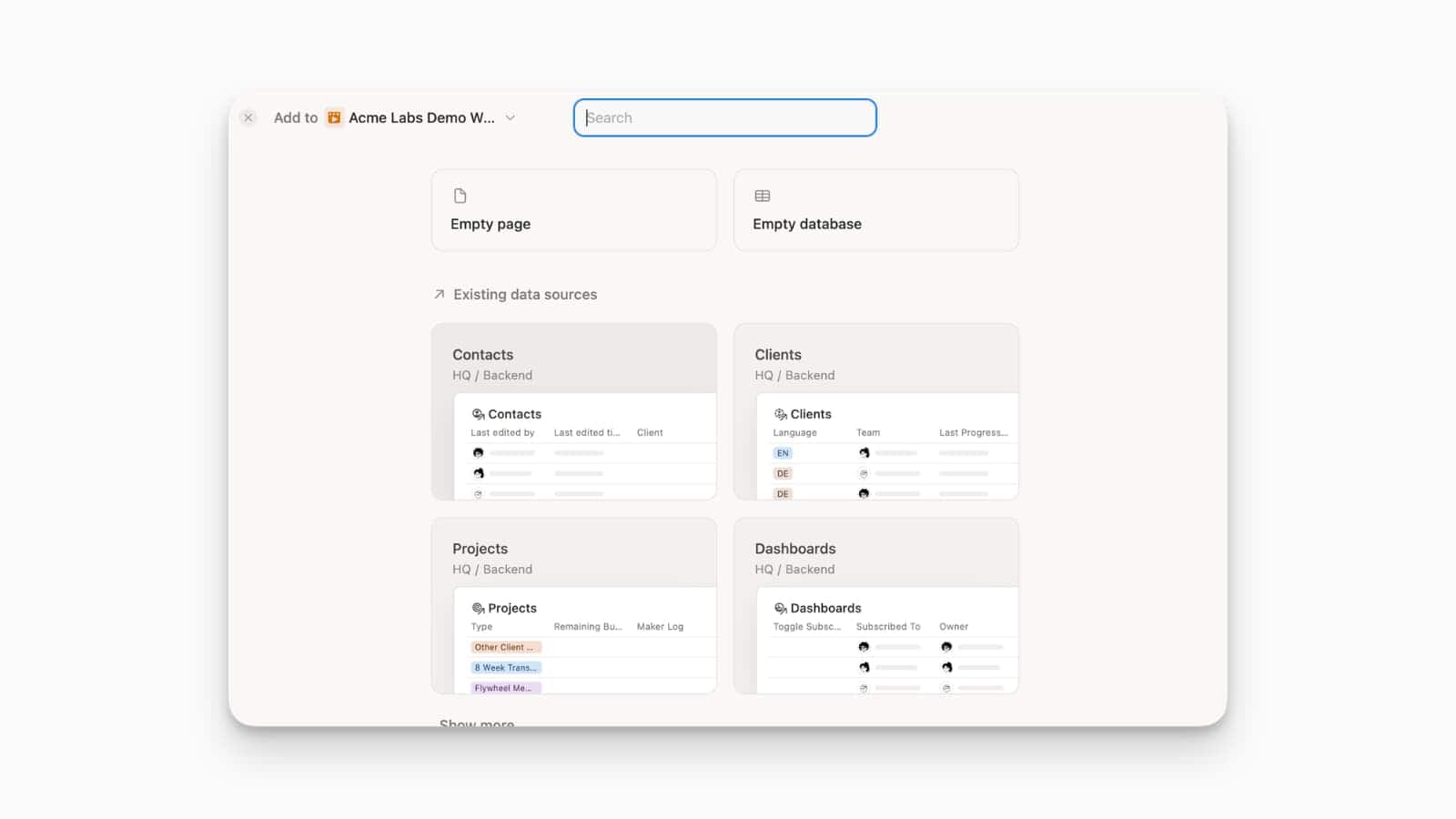Click the first avatar in Contacts preview
The image size is (1456, 819).
[478, 452]
